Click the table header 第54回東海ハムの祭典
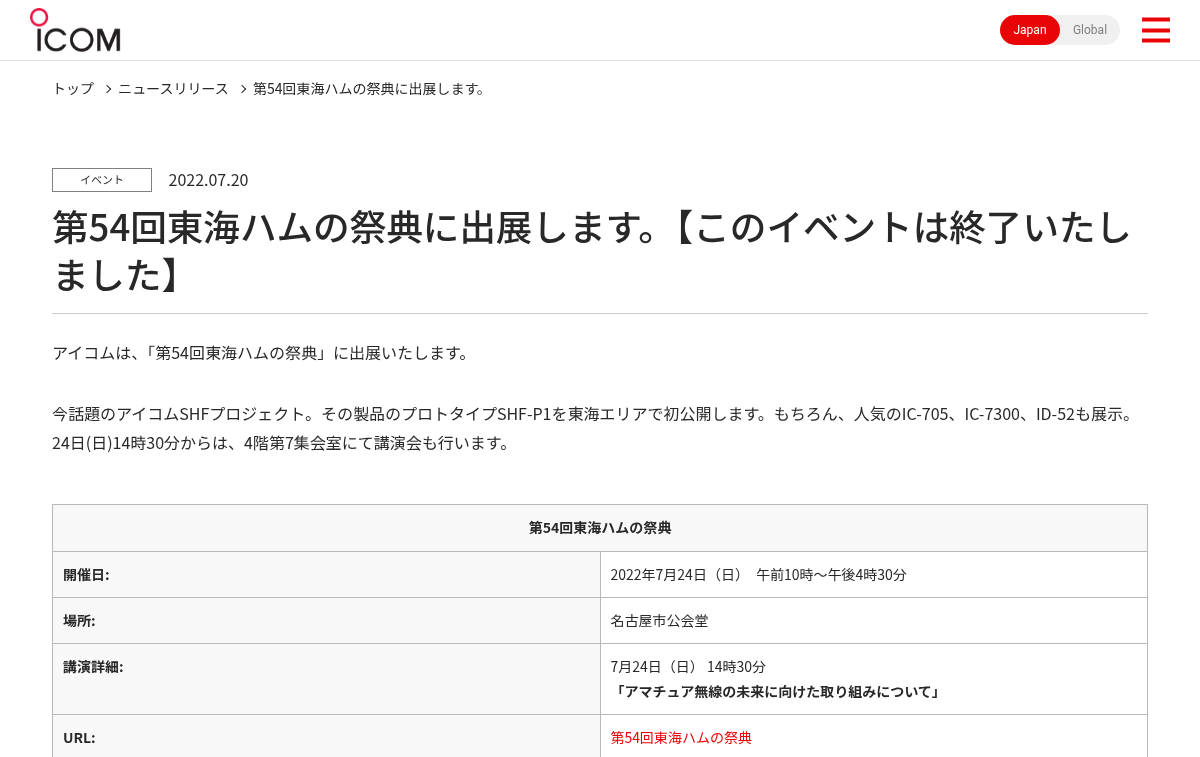This screenshot has width=1200, height=757. (x=600, y=528)
